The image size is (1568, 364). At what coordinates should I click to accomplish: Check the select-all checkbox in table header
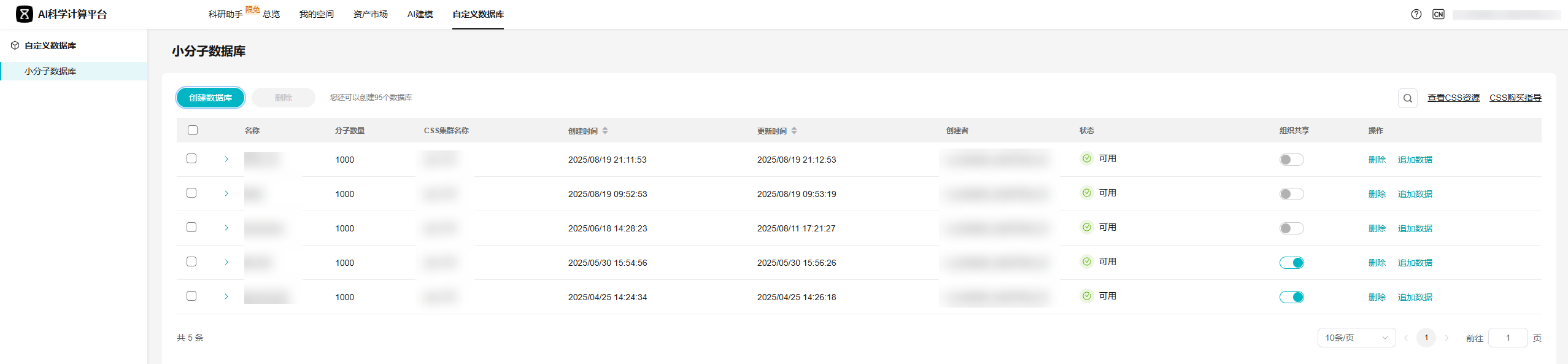pos(193,130)
